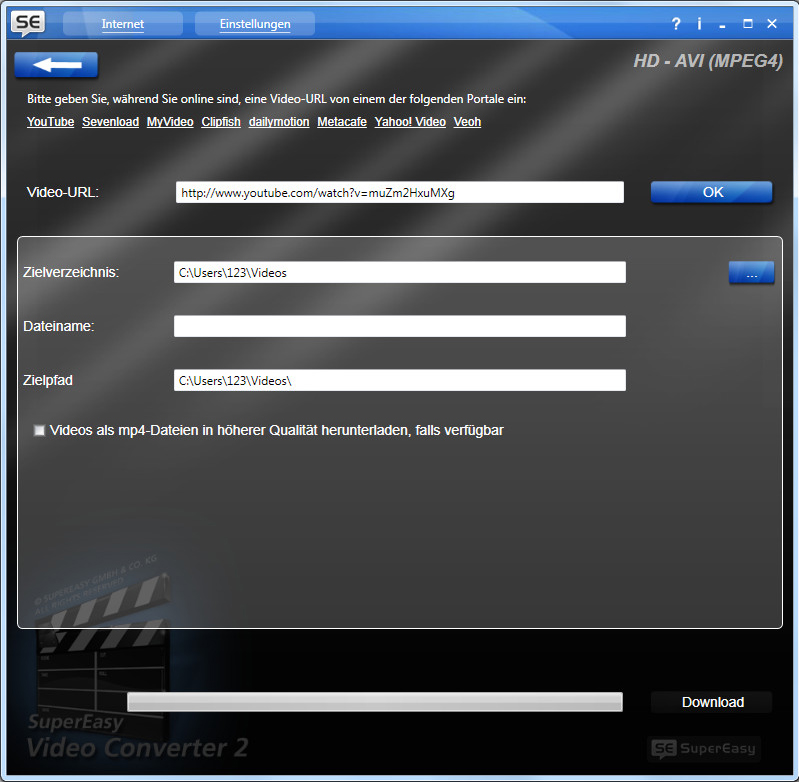Maximize the SuperEasy window

click(x=748, y=23)
